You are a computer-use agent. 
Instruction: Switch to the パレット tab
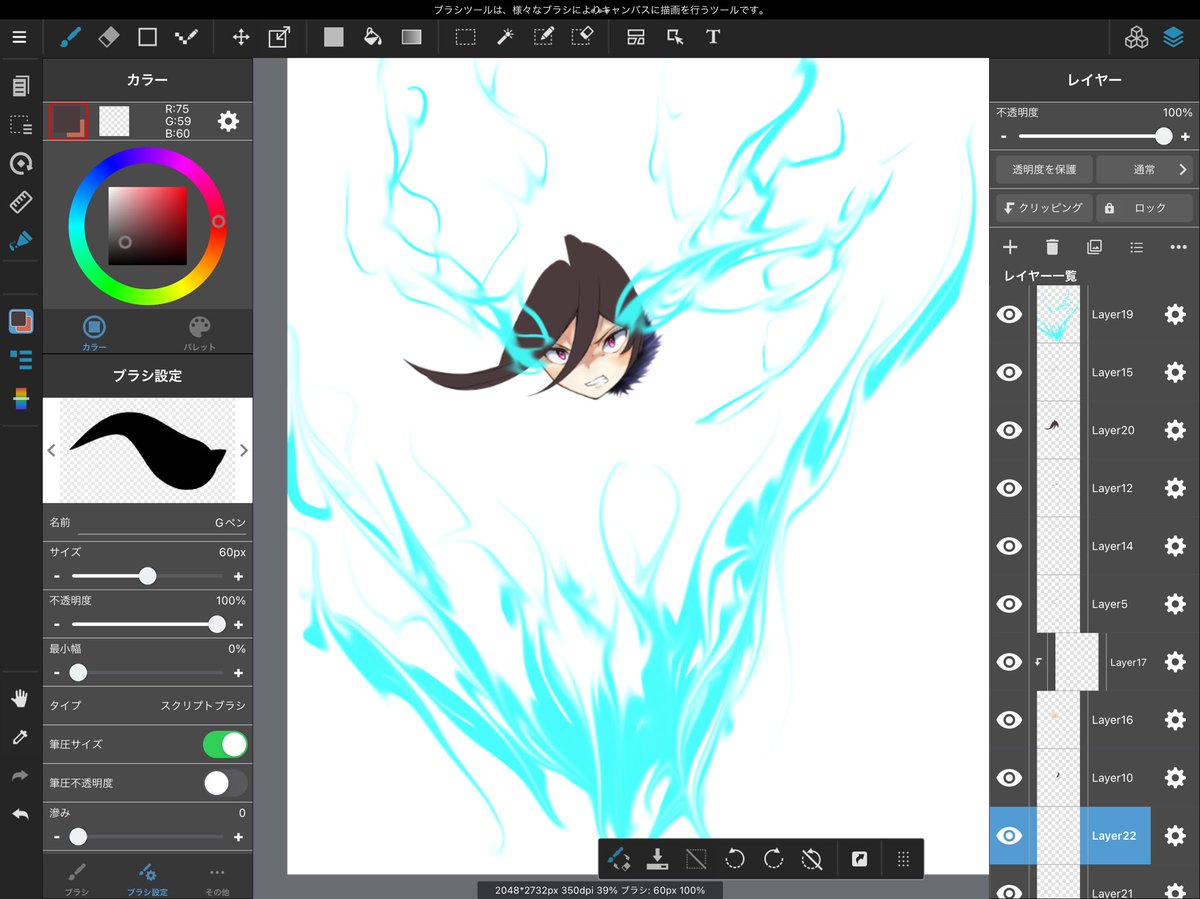(200, 332)
